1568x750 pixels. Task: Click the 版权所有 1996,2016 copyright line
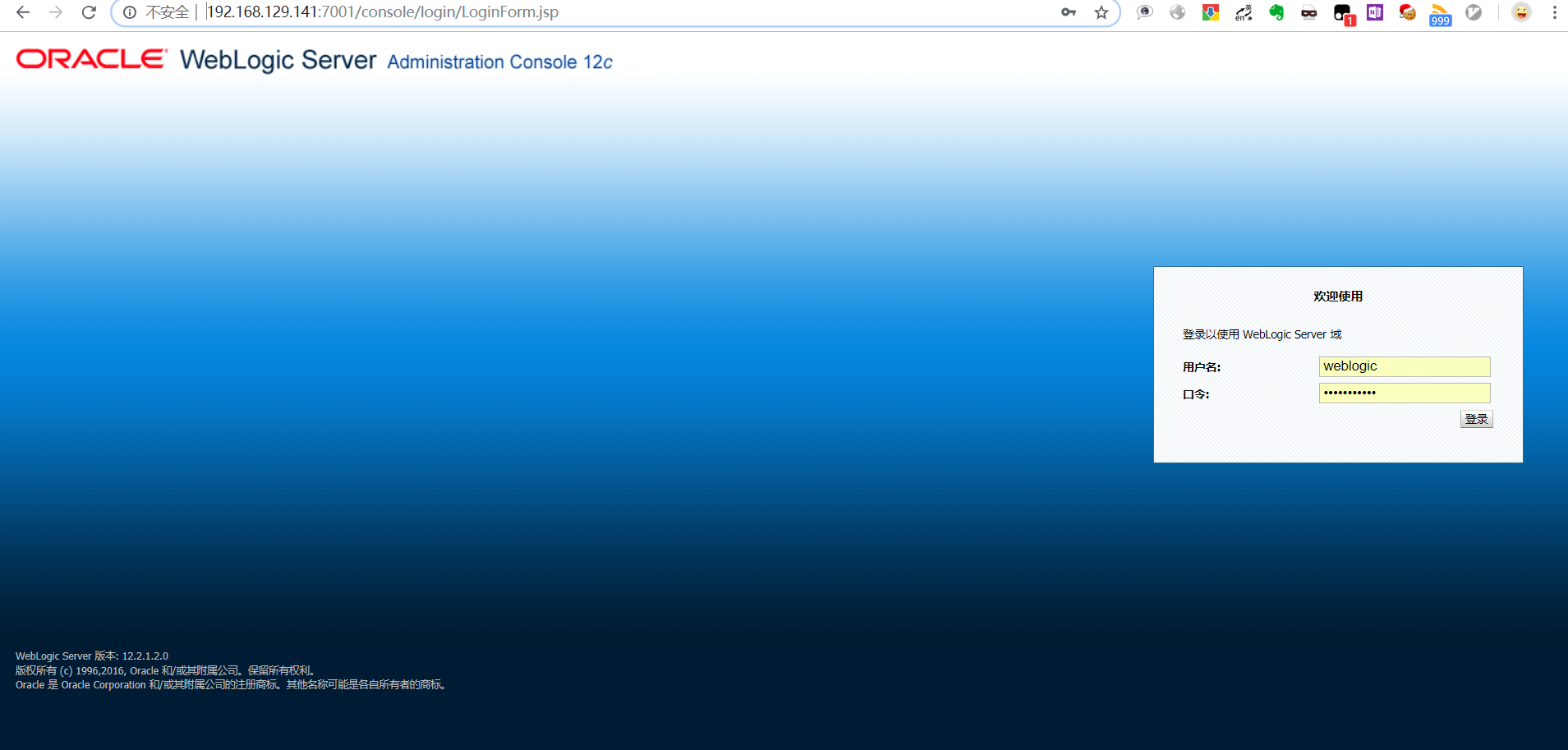(167, 670)
